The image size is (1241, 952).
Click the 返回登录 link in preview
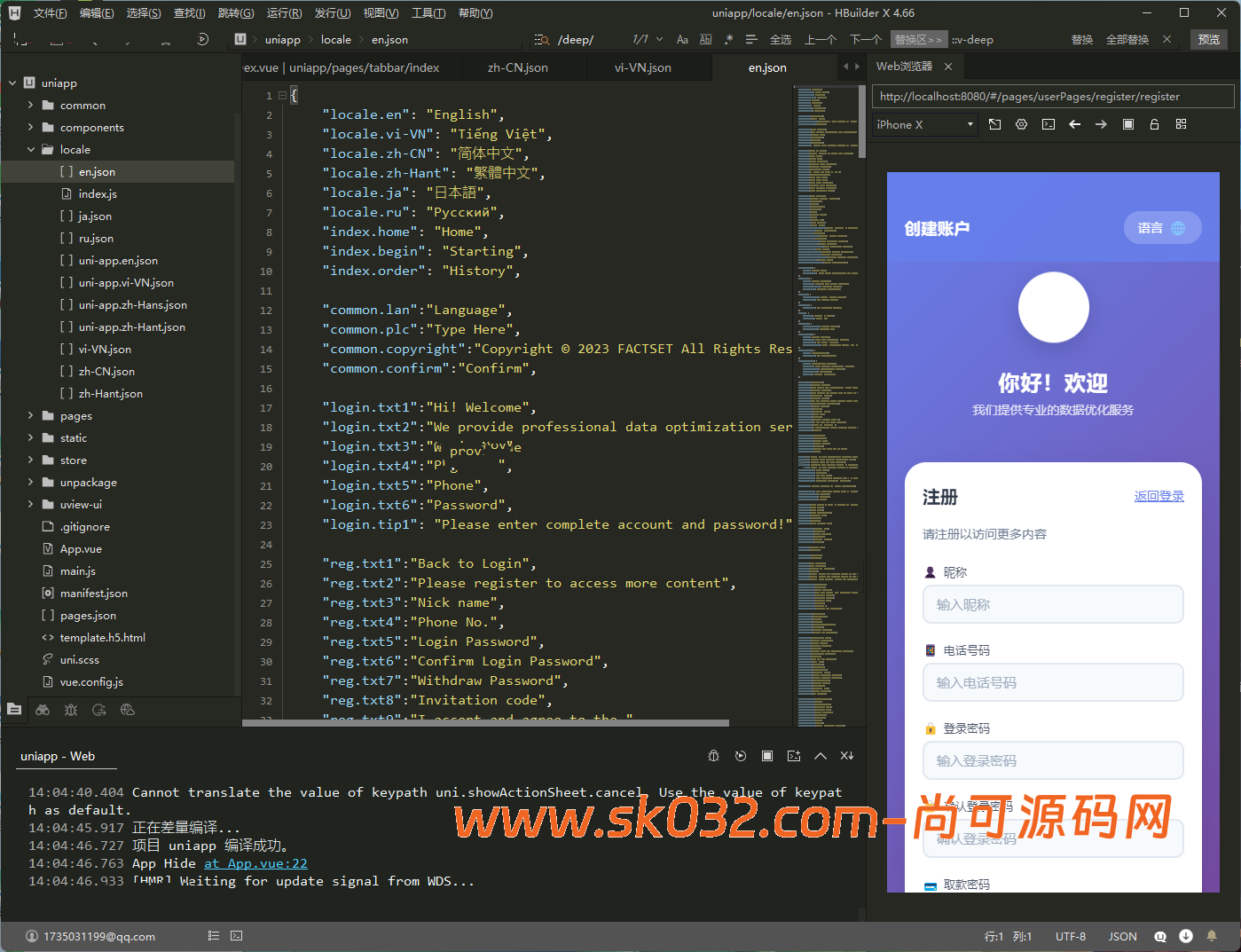[x=1159, y=496]
